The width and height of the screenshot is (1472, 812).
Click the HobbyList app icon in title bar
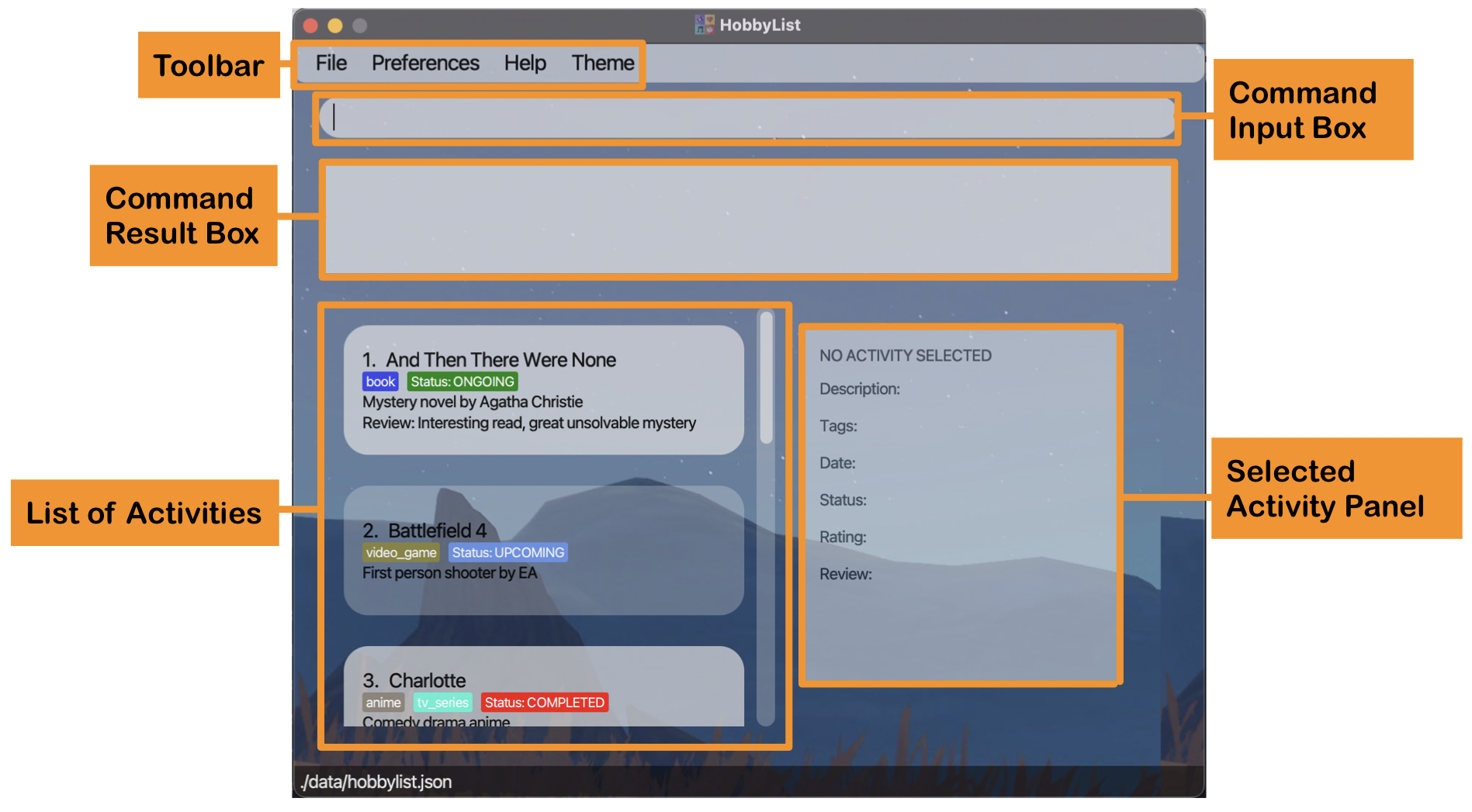click(x=704, y=25)
